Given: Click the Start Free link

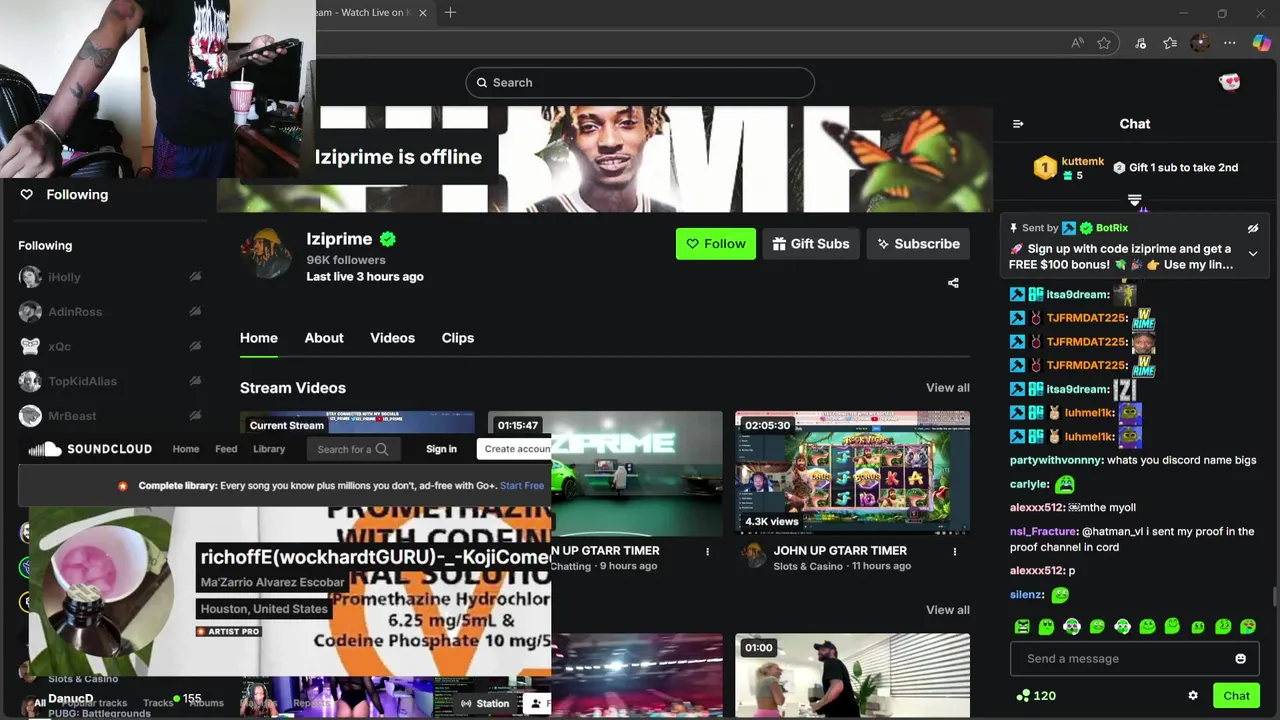Looking at the screenshot, I should click(x=522, y=486).
